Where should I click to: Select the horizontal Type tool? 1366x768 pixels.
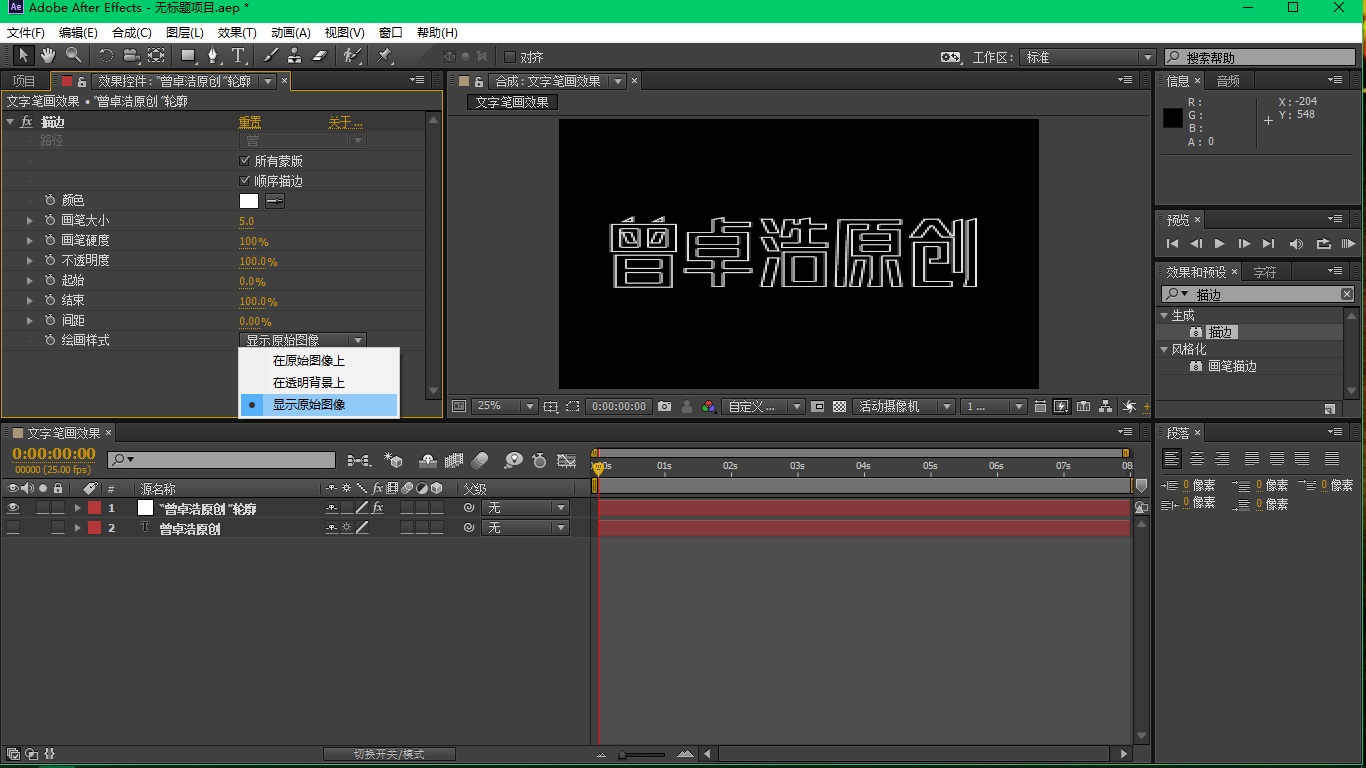(x=238, y=56)
